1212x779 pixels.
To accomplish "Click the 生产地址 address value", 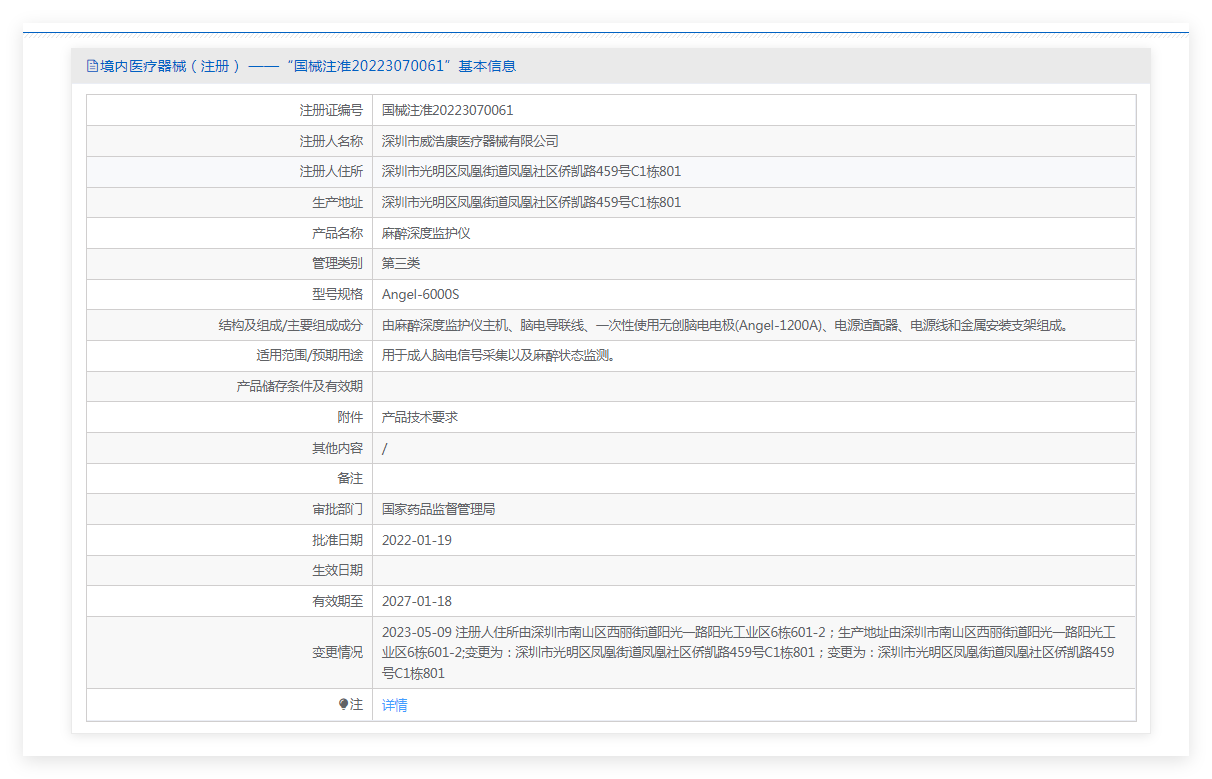I will pos(531,202).
